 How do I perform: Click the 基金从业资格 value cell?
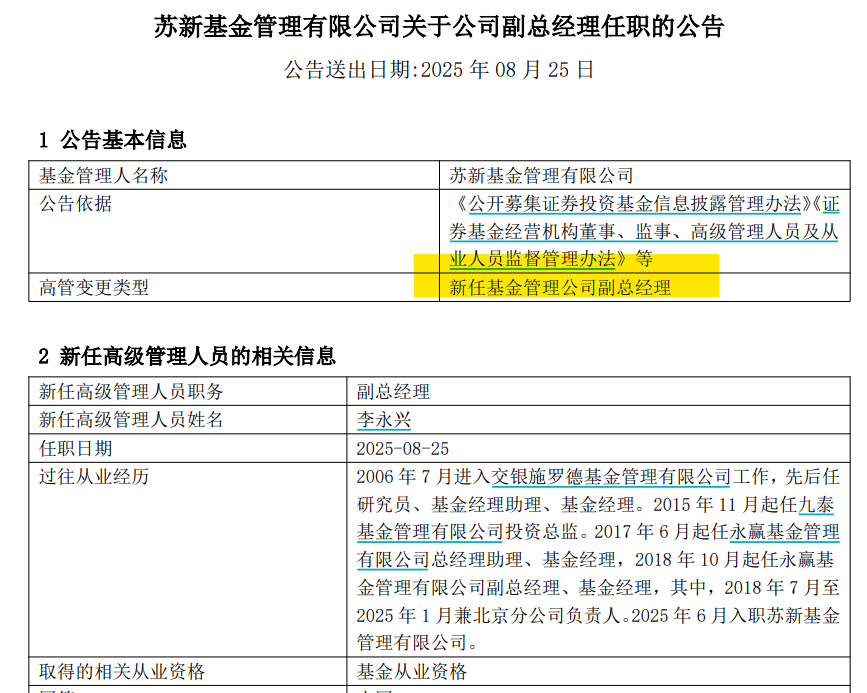598,671
